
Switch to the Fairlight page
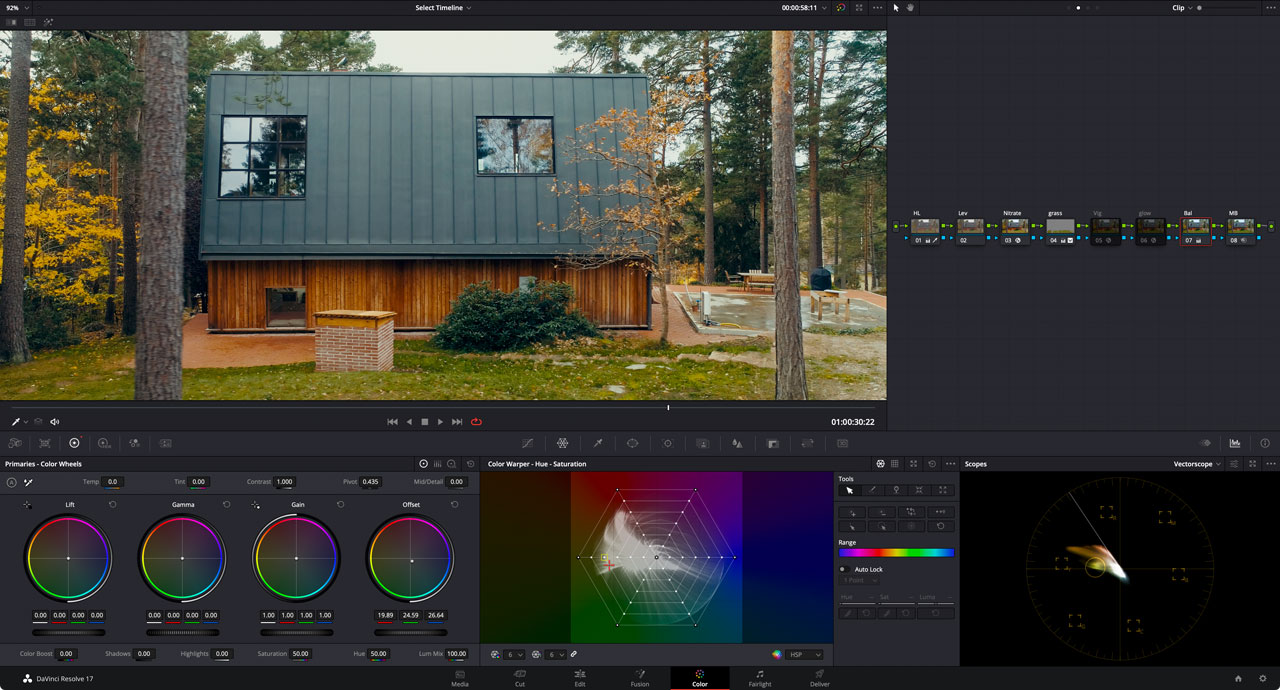click(760, 678)
